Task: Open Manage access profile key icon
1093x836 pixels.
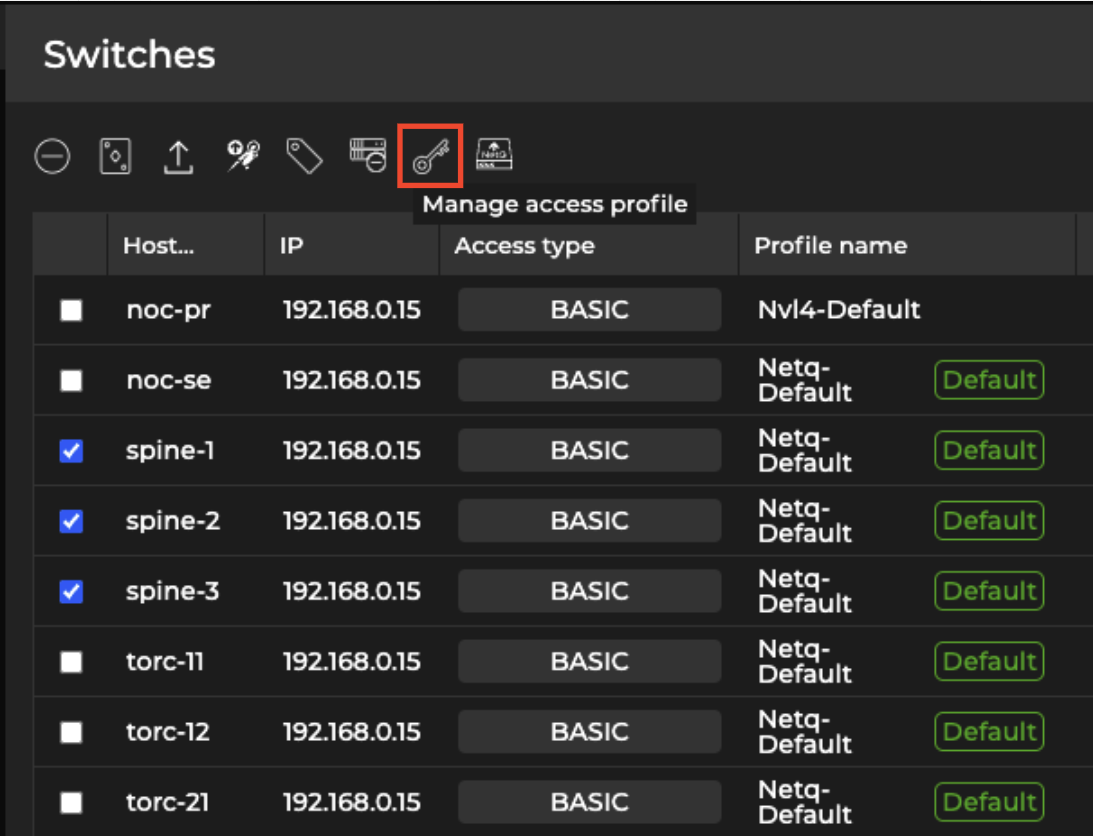Action: 430,156
